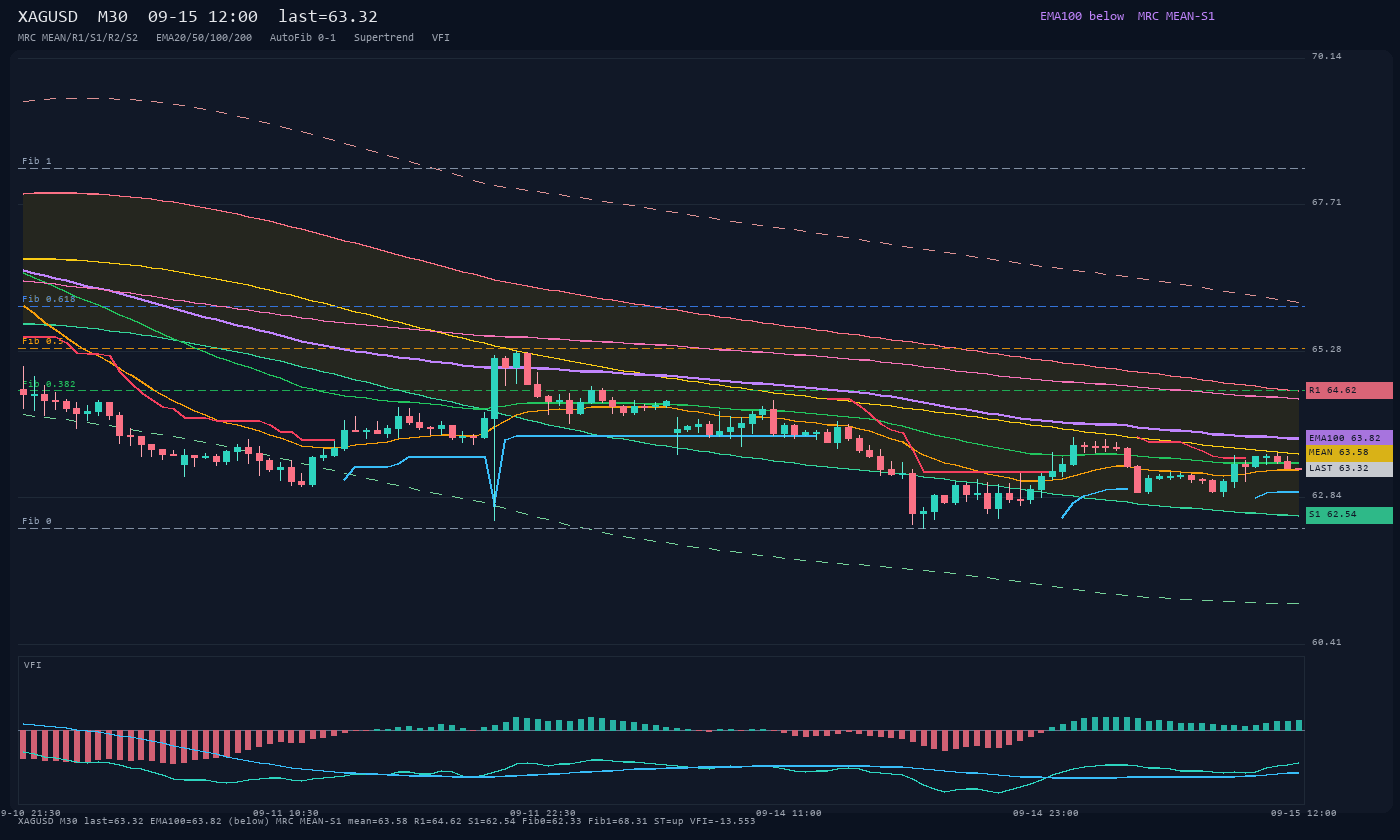This screenshot has height=840, width=1400.
Task: Click the yellow 'MEAN 63.58' price tag
Action: (1349, 453)
